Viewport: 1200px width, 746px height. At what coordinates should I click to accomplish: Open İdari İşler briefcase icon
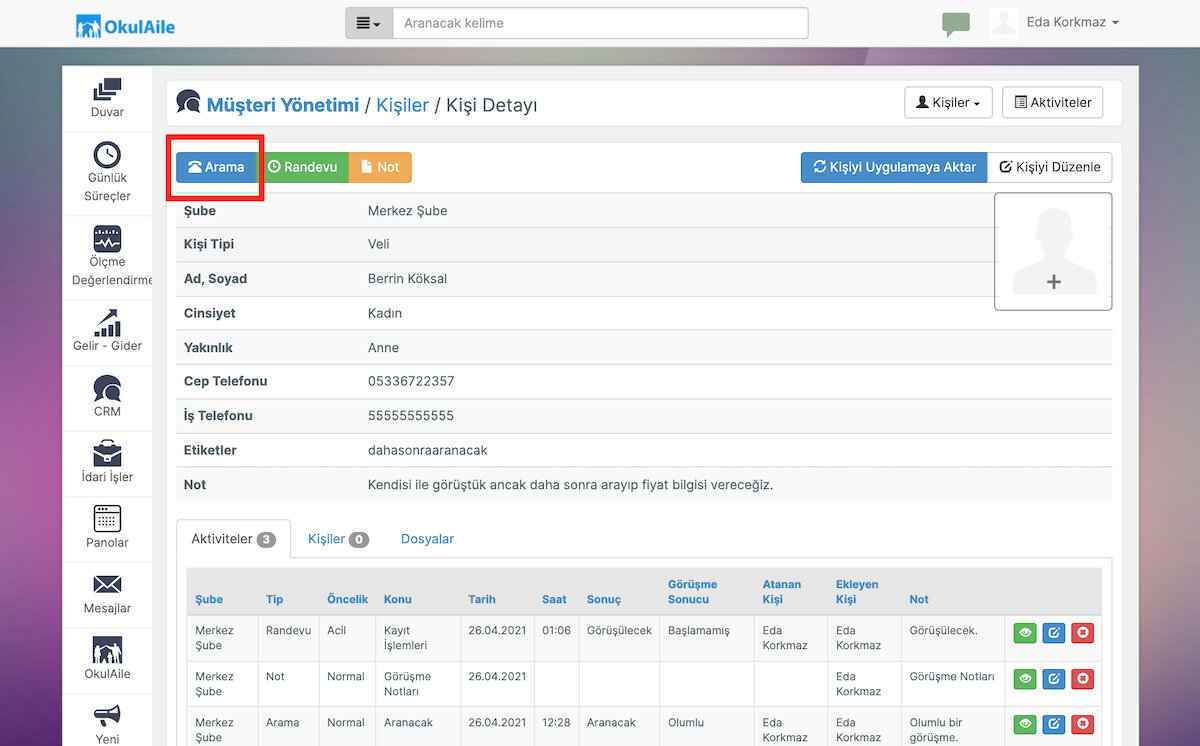click(x=107, y=454)
